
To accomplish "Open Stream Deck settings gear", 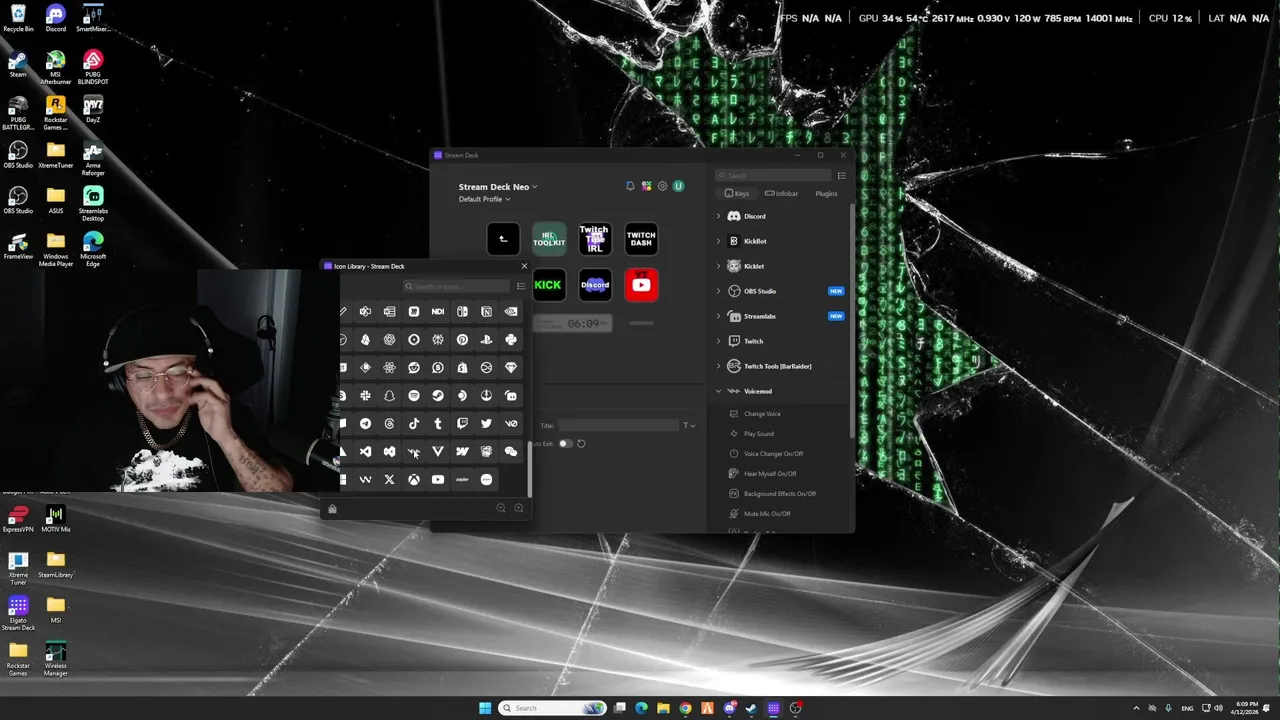I will point(662,186).
